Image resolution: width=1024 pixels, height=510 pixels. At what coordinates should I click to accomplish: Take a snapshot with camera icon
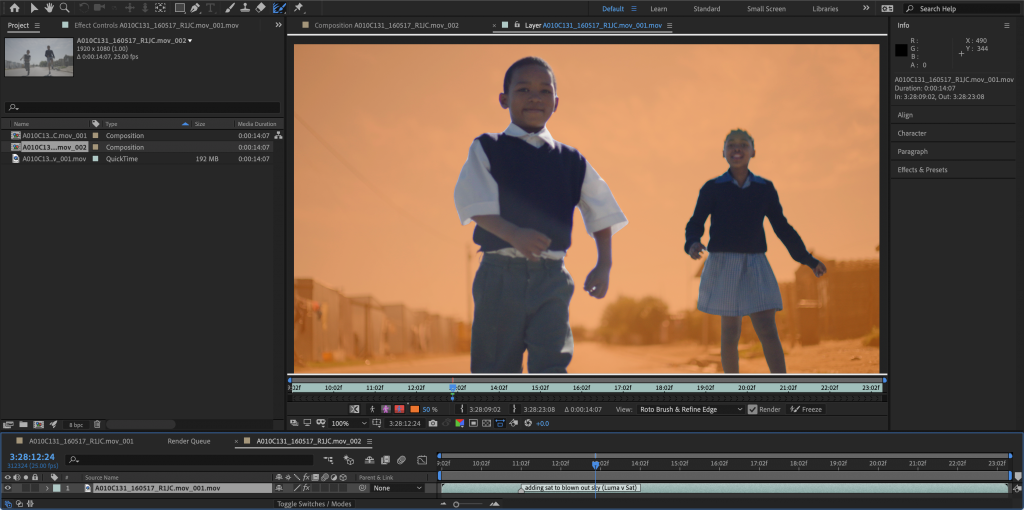(433, 423)
